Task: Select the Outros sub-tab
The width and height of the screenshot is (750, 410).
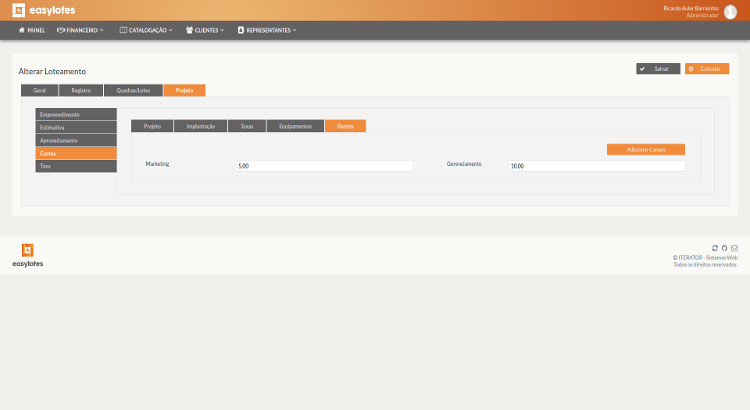Action: point(345,126)
